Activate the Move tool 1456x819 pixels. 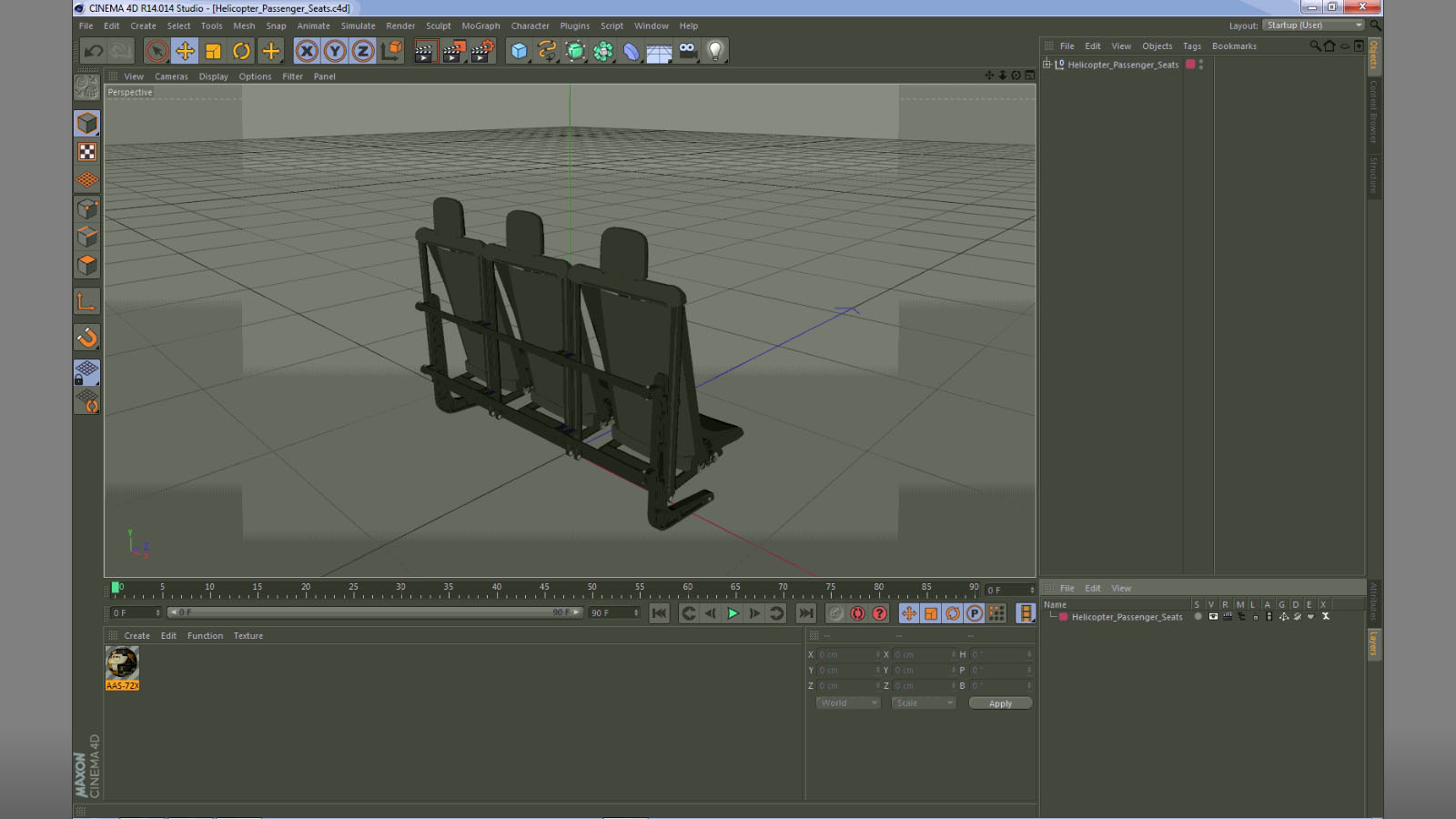(185, 51)
